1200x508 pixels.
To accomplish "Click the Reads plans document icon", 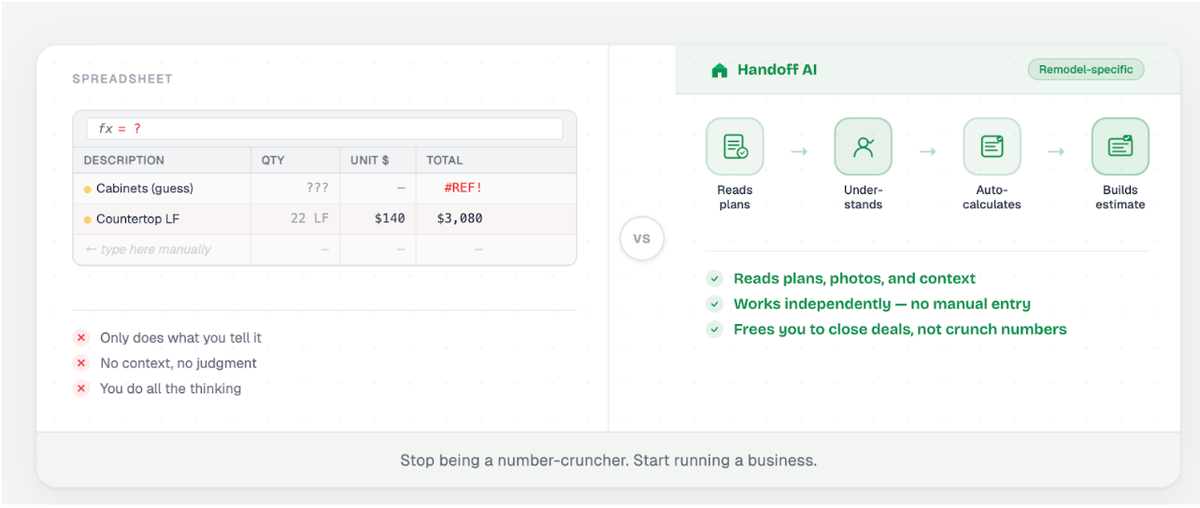I will tap(735, 147).
